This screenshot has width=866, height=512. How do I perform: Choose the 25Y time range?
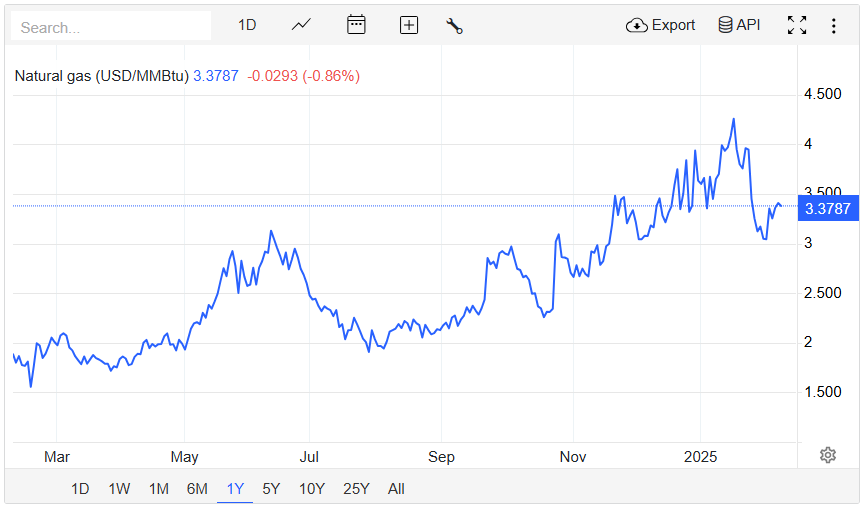356,489
